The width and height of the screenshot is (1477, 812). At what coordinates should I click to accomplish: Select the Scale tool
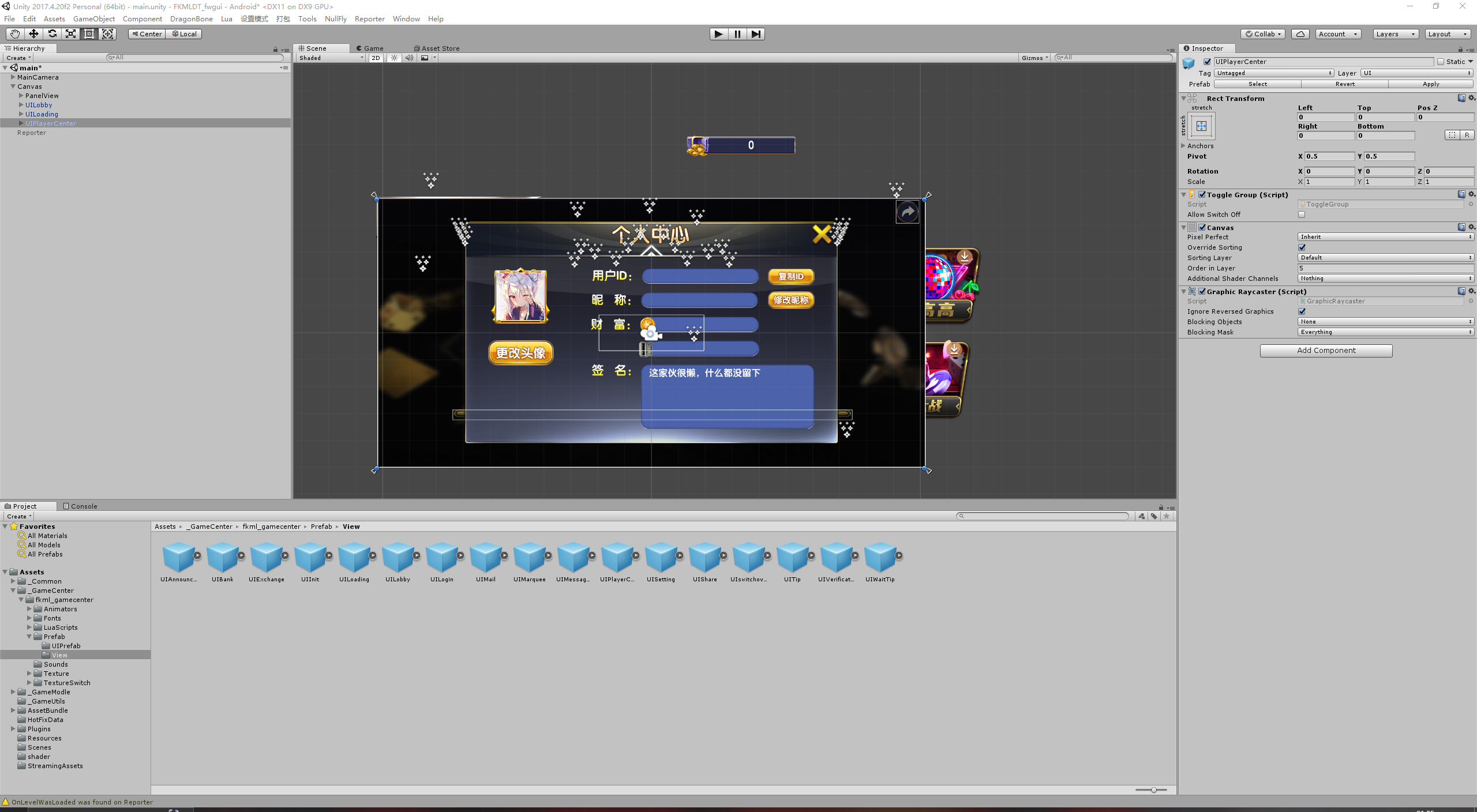[70, 34]
